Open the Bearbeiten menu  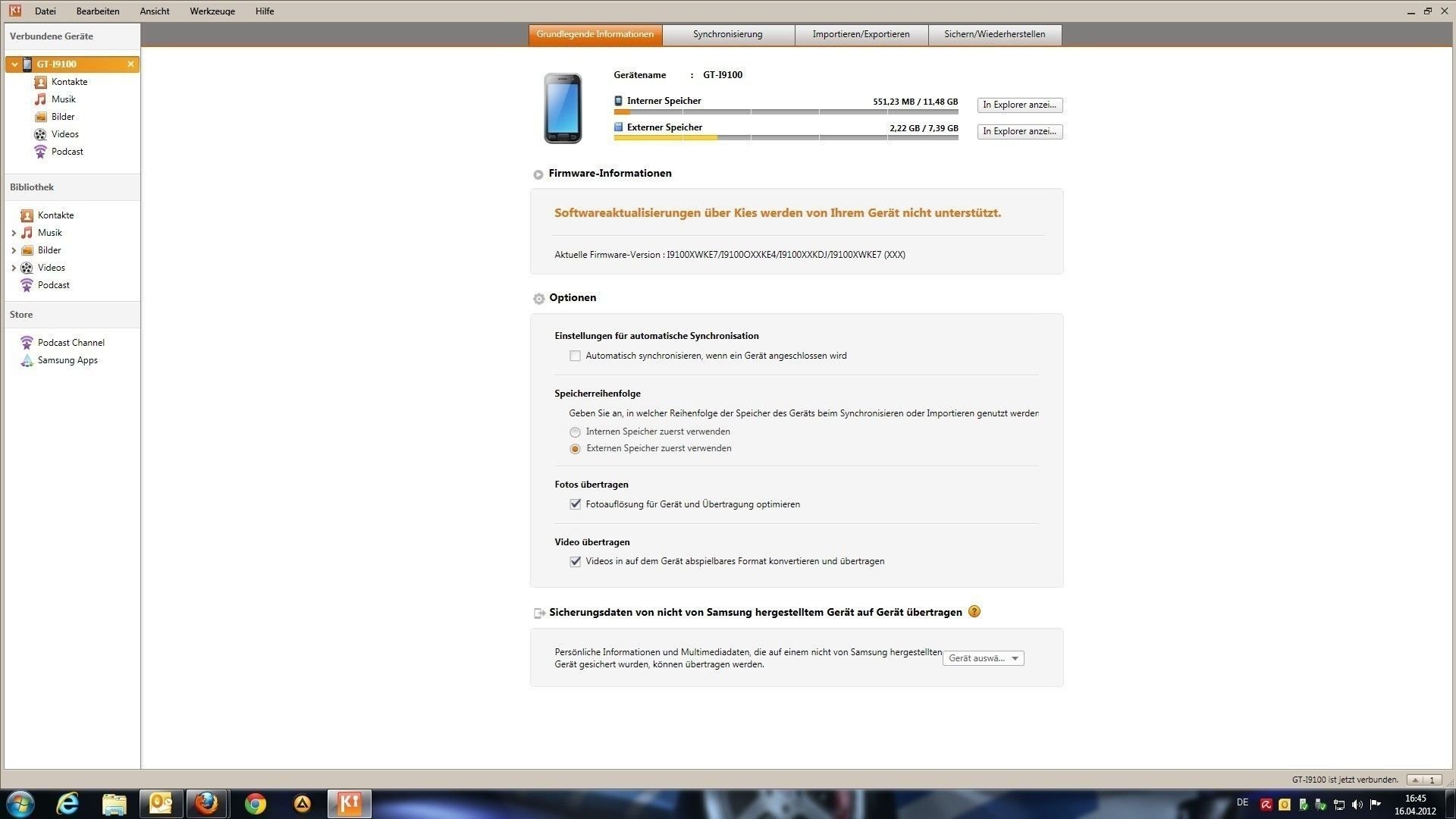click(x=98, y=11)
